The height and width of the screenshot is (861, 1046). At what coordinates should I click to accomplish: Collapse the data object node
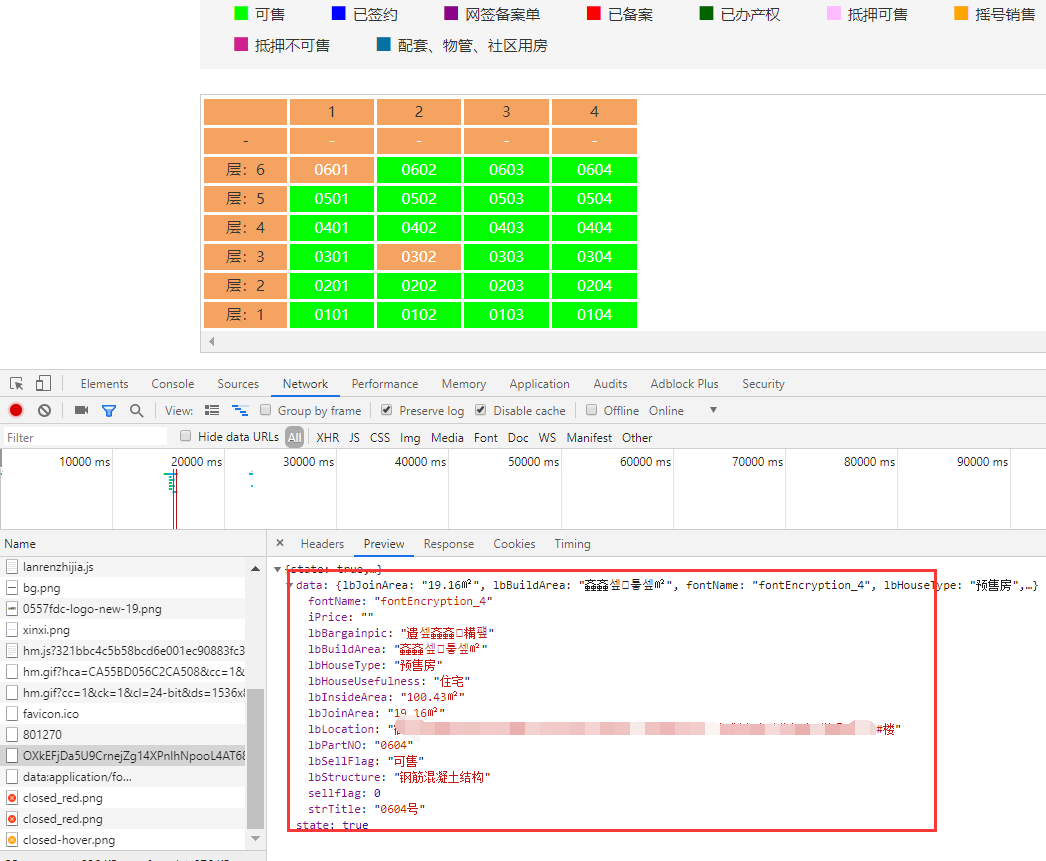pyautogui.click(x=290, y=585)
